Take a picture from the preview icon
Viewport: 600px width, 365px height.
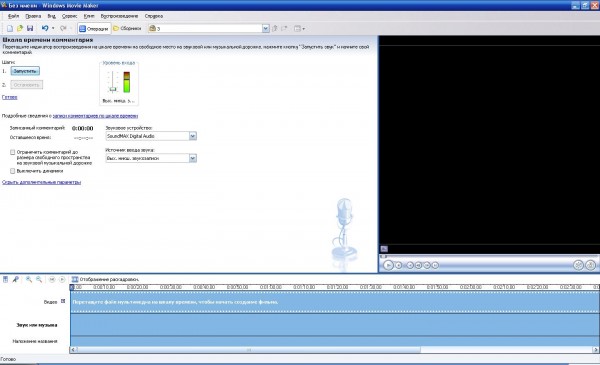click(590, 265)
